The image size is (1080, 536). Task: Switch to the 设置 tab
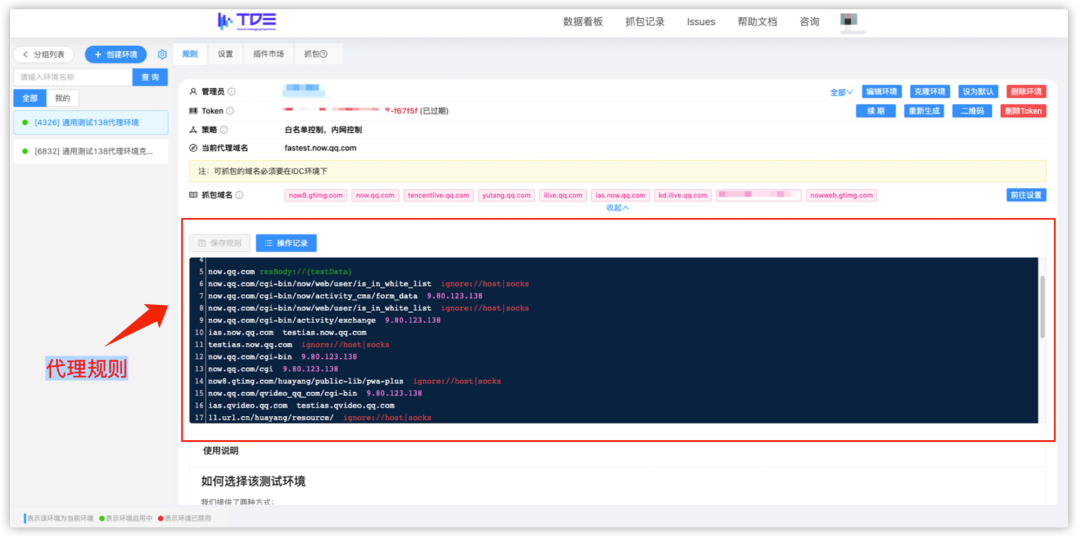click(225, 54)
